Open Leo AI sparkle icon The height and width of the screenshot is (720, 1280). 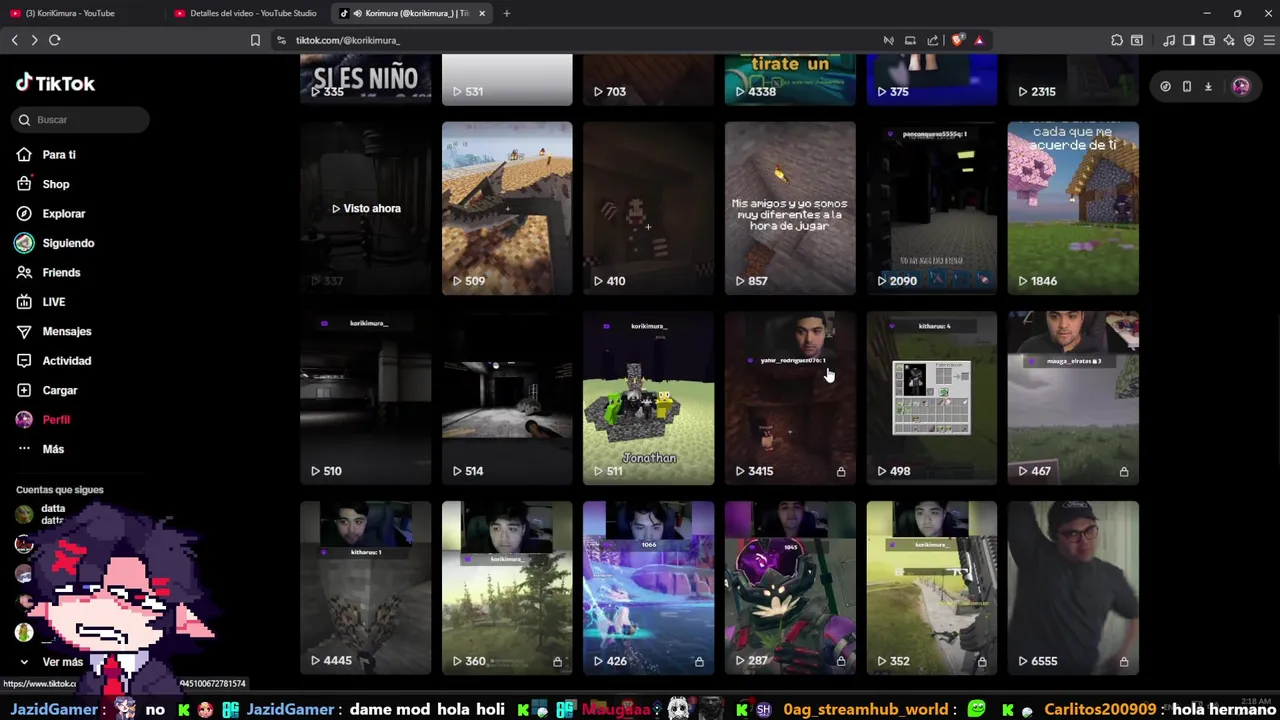tap(1229, 40)
